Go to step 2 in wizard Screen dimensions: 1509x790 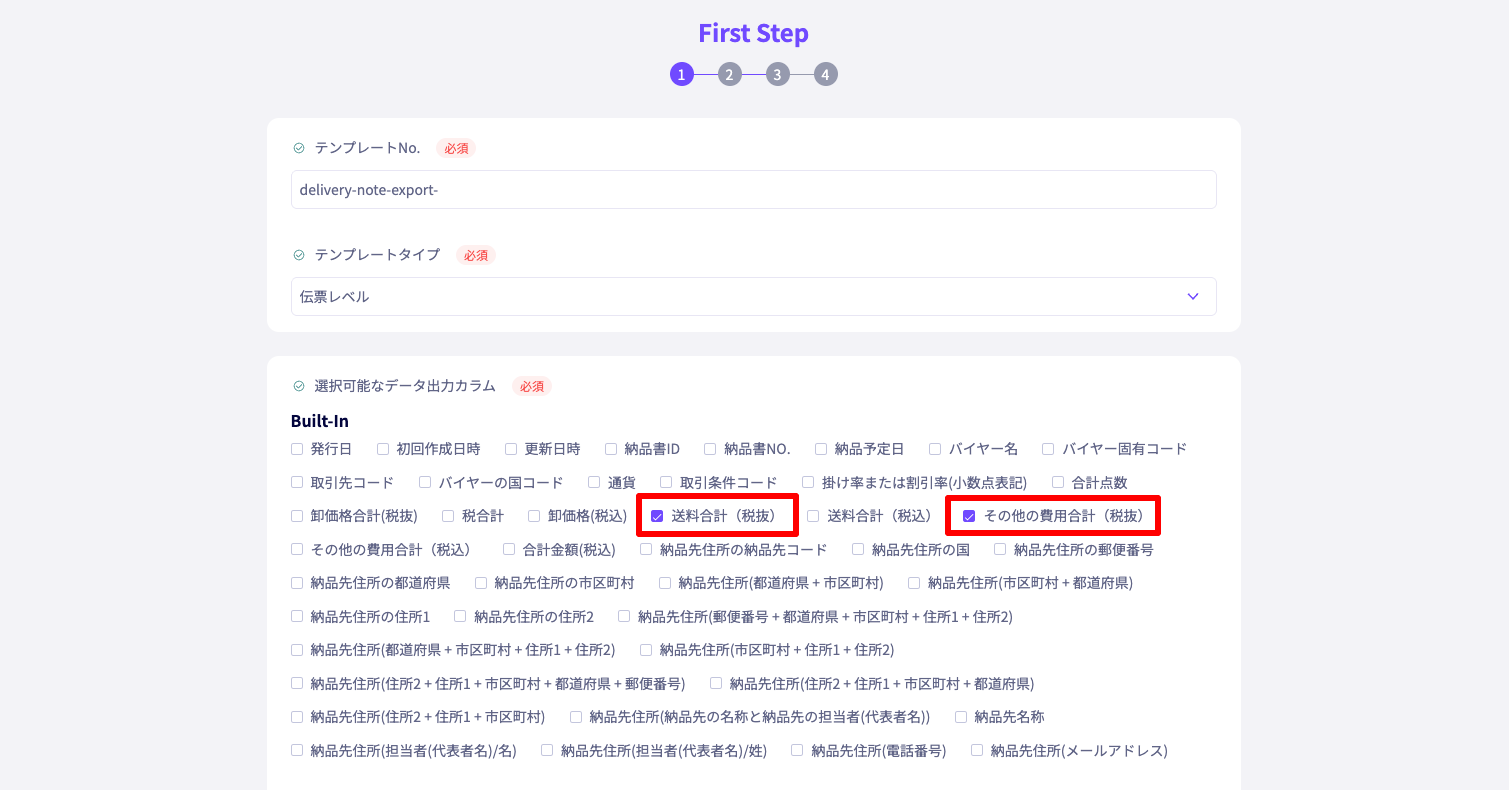[729, 75]
